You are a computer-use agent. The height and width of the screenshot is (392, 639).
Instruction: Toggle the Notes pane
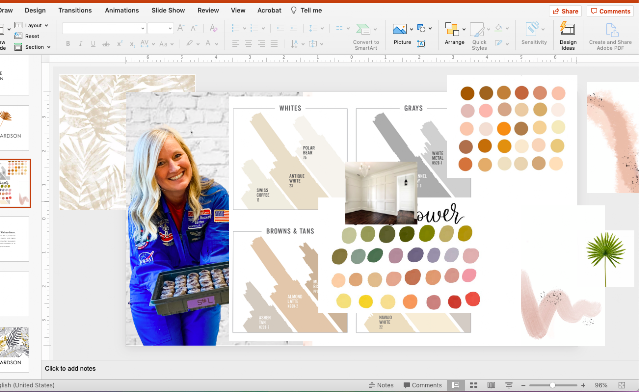[x=381, y=385]
